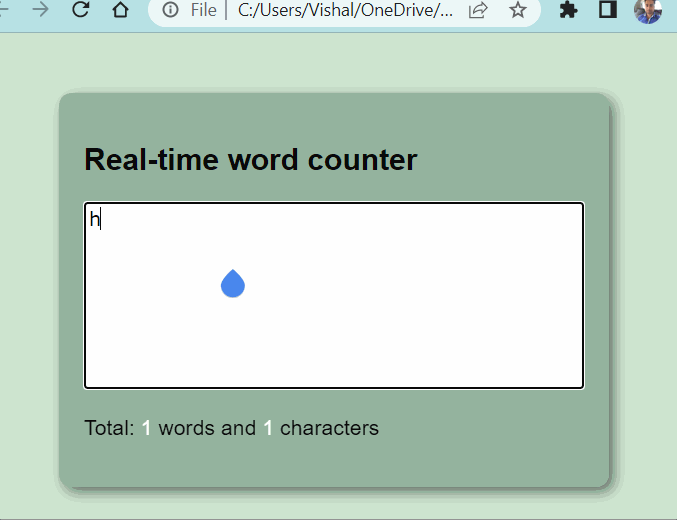View site information via the info icon
677x520 pixels.
[171, 10]
